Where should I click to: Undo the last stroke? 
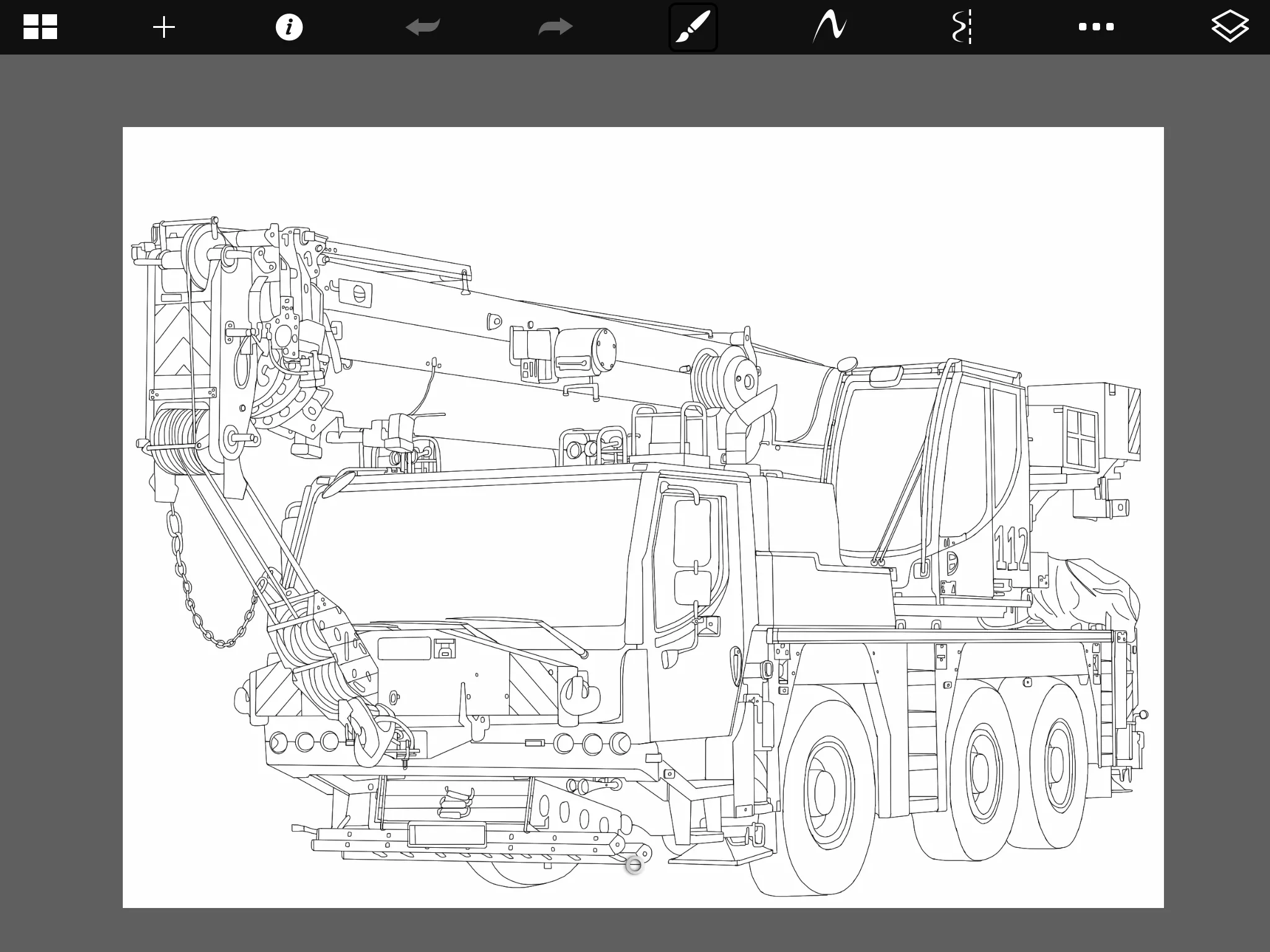click(423, 27)
